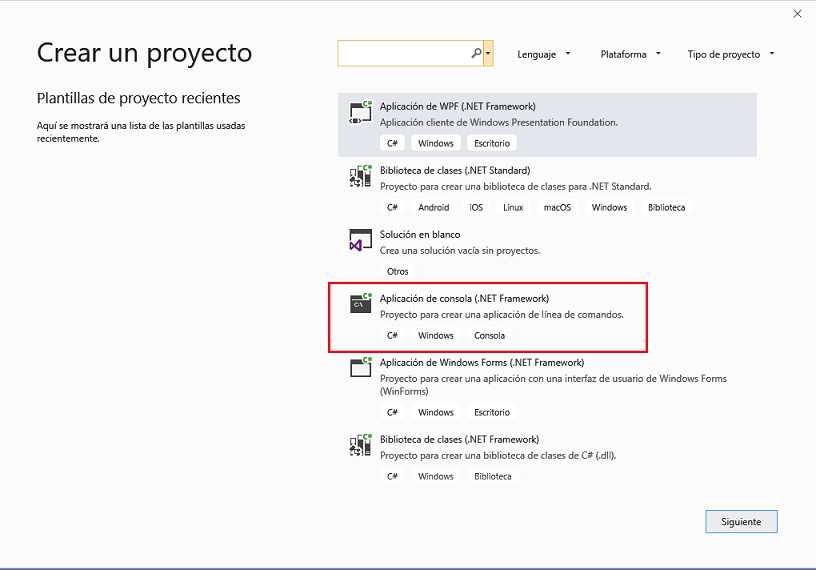The image size is (816, 570).
Task: Click C# tag under .NET Framework library
Action: pyautogui.click(x=392, y=476)
